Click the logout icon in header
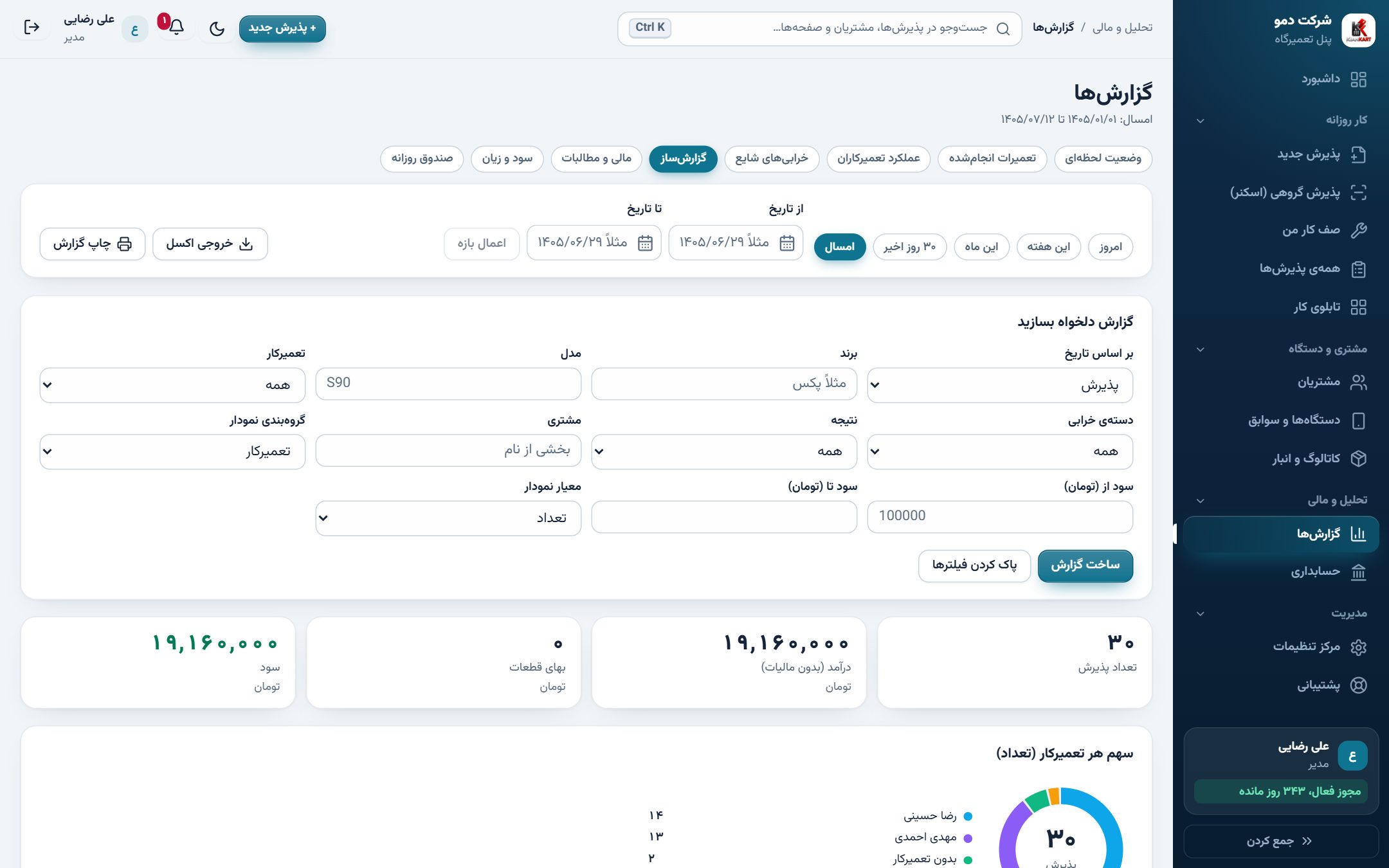 click(x=32, y=27)
